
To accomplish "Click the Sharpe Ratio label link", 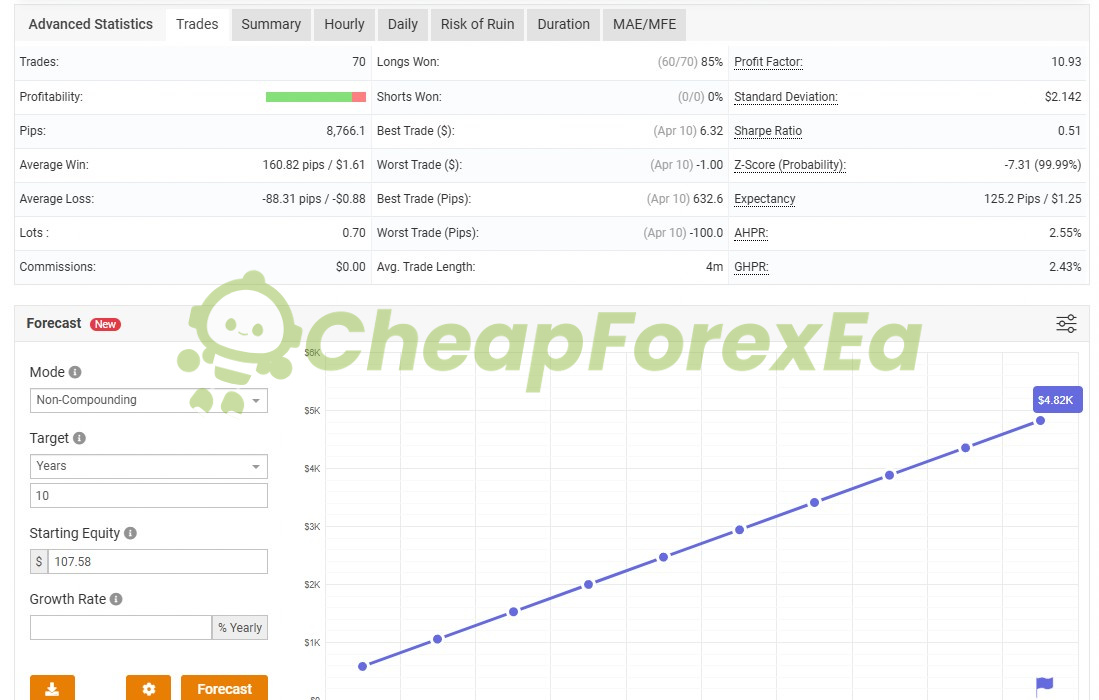I will 767,131.
